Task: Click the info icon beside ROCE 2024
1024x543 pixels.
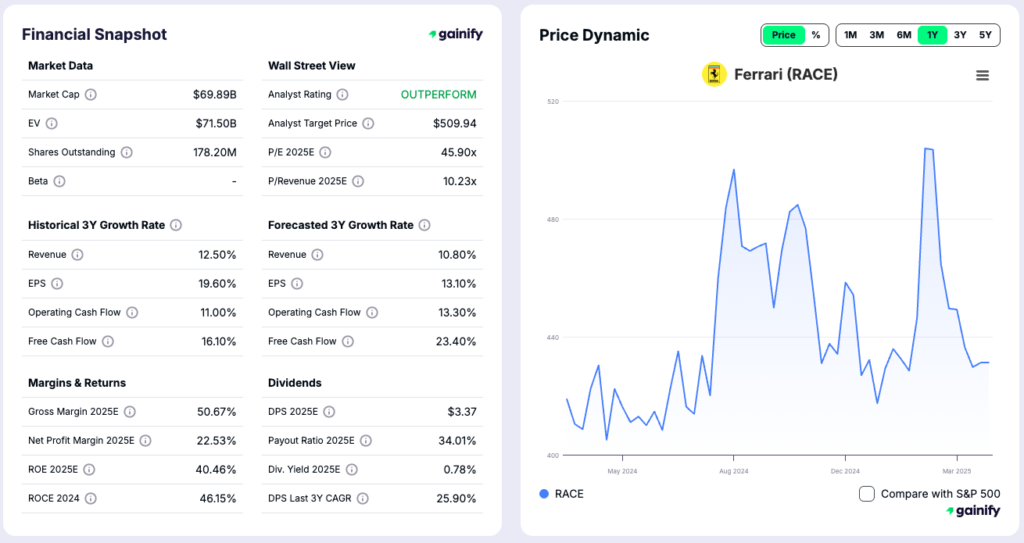Action: pos(91,498)
